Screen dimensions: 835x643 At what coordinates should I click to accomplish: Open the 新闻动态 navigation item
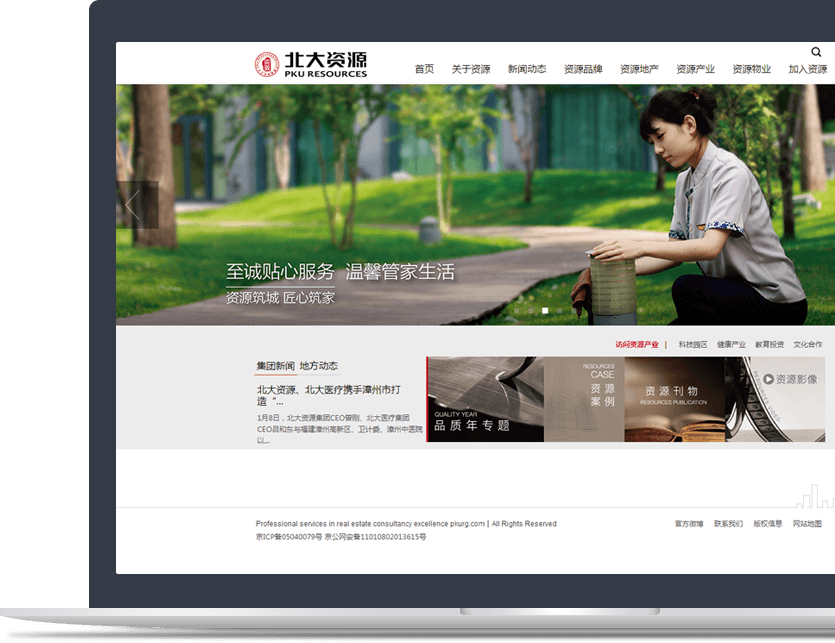[526, 69]
